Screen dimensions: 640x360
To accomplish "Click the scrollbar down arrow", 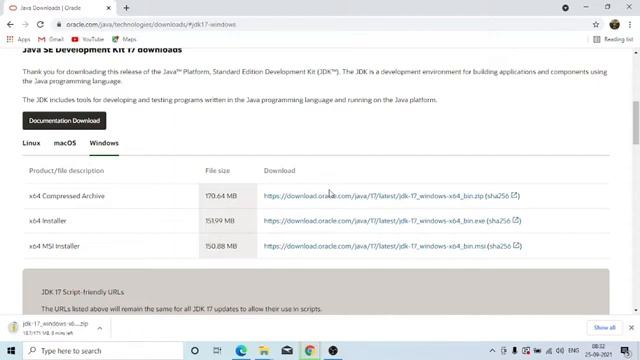I will [x=636, y=310].
